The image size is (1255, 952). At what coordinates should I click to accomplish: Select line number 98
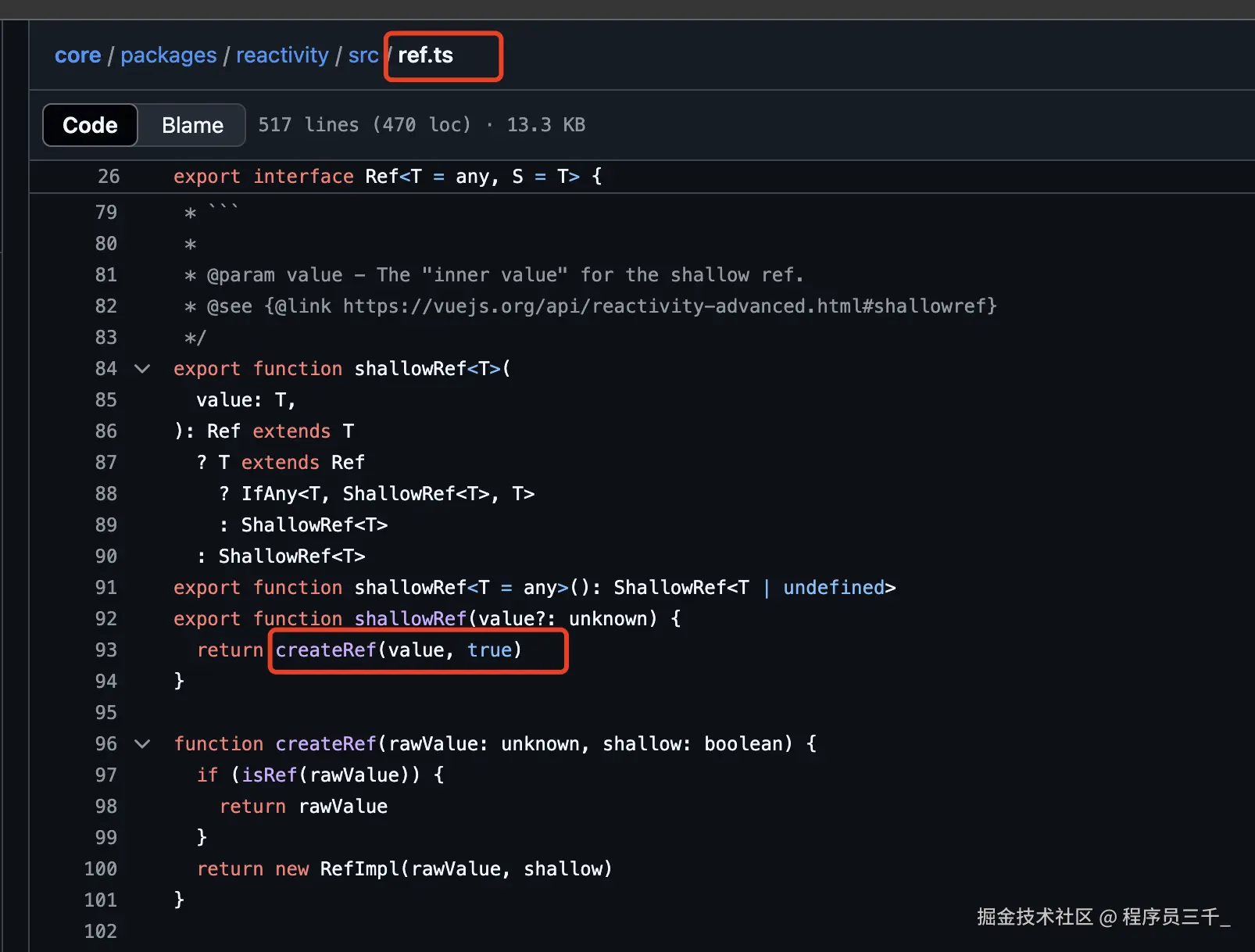tap(106, 807)
